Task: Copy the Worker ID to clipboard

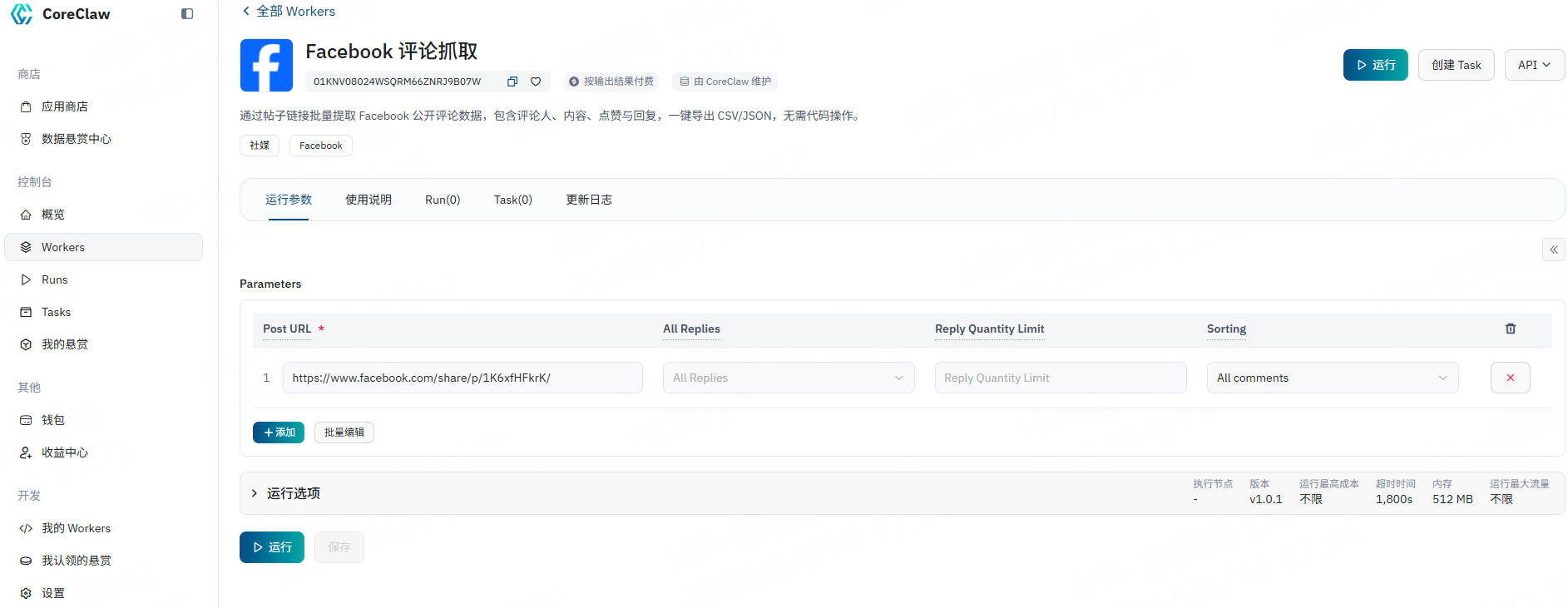Action: pos(512,82)
